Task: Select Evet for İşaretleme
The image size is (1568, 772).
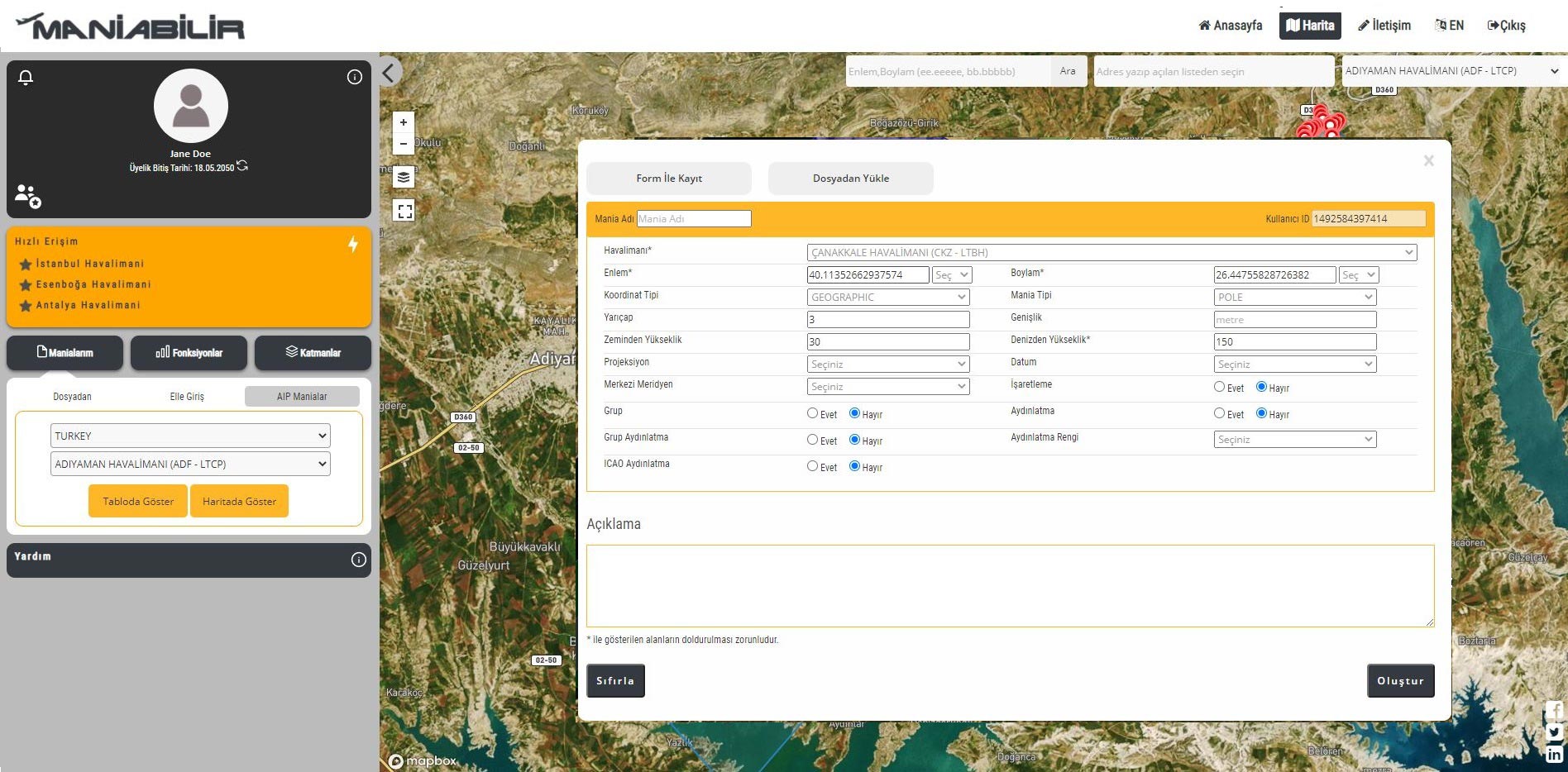Action: tap(1219, 387)
